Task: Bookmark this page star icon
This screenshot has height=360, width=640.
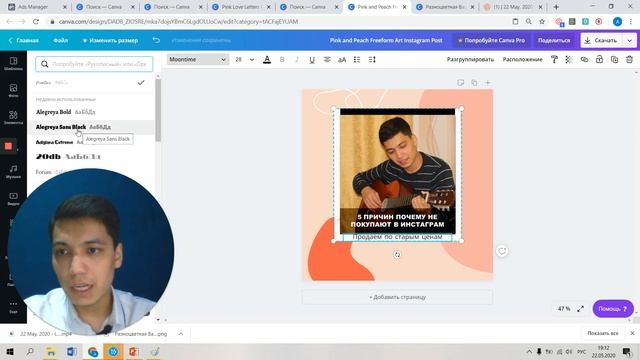Action: click(542, 22)
